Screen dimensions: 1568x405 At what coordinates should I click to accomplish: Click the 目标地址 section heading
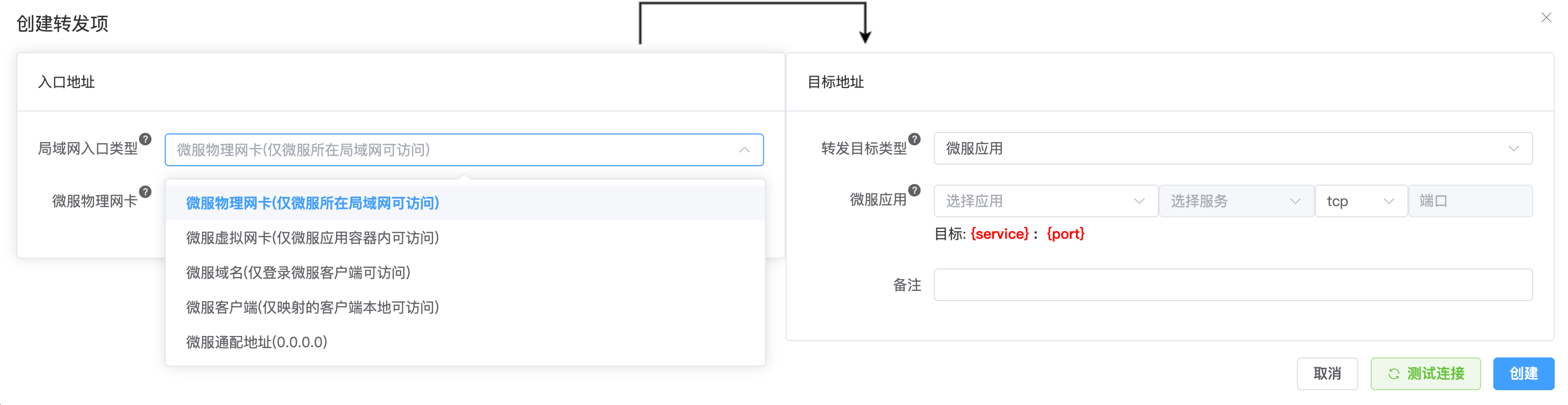tap(835, 82)
